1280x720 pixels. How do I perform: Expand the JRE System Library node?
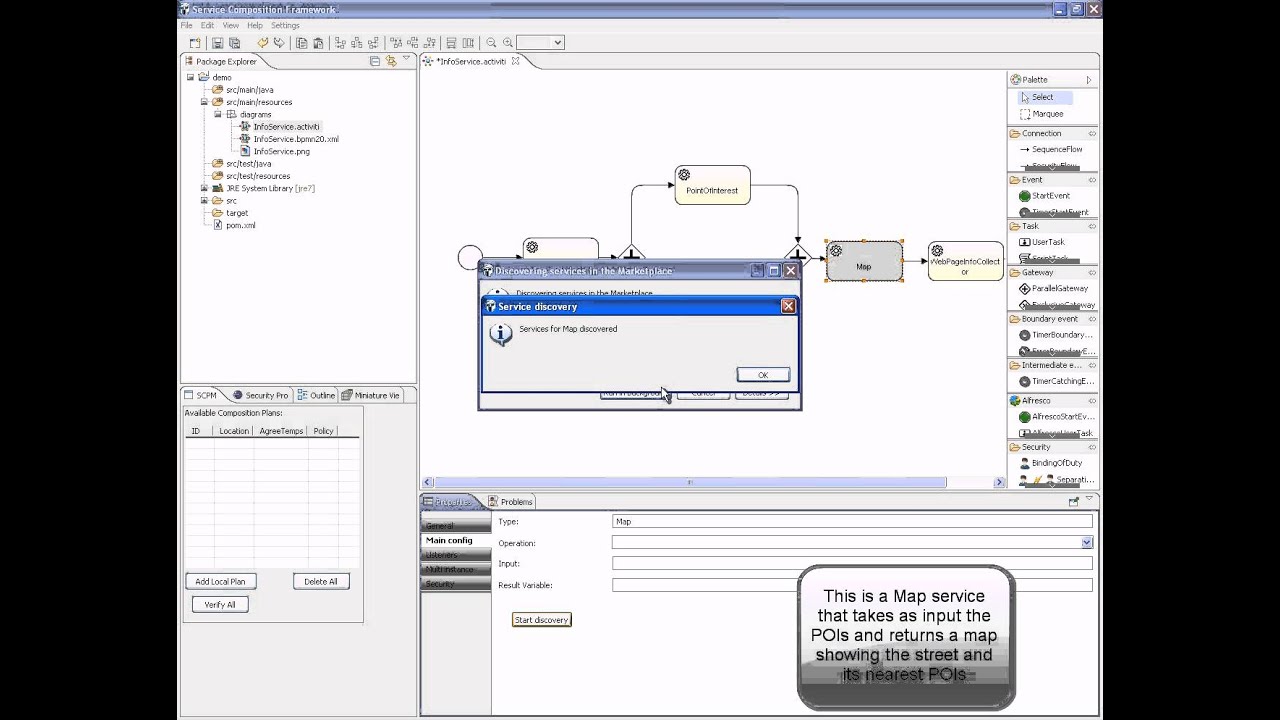coord(204,188)
